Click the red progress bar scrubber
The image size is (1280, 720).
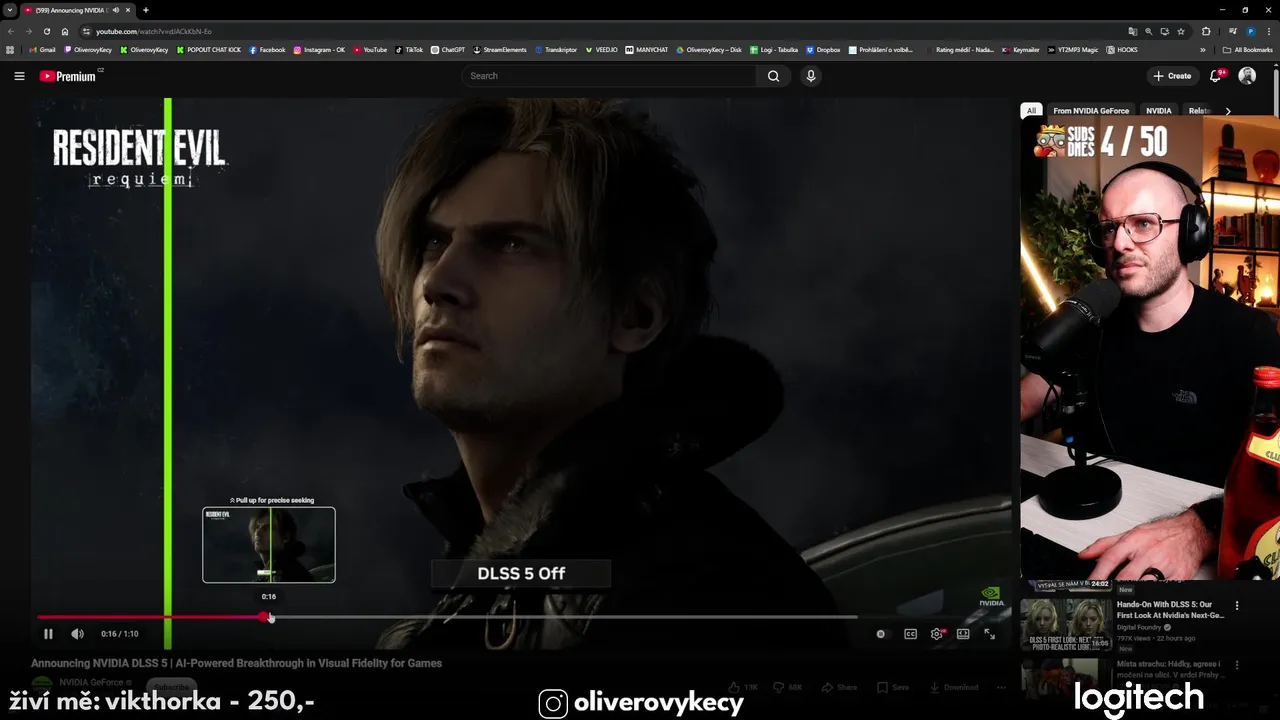265,617
